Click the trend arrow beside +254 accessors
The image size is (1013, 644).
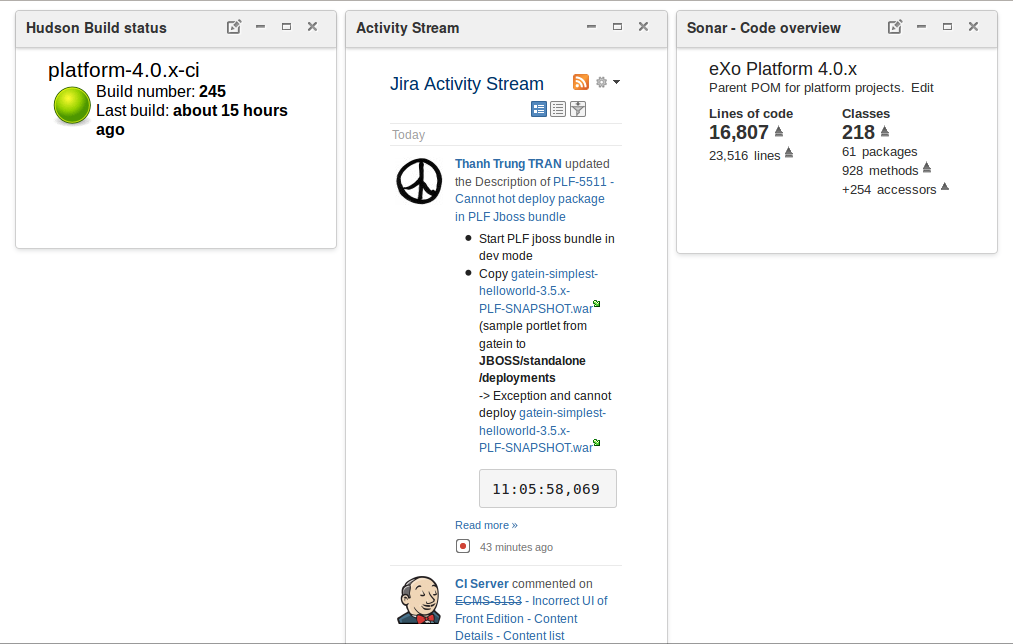pos(945,187)
